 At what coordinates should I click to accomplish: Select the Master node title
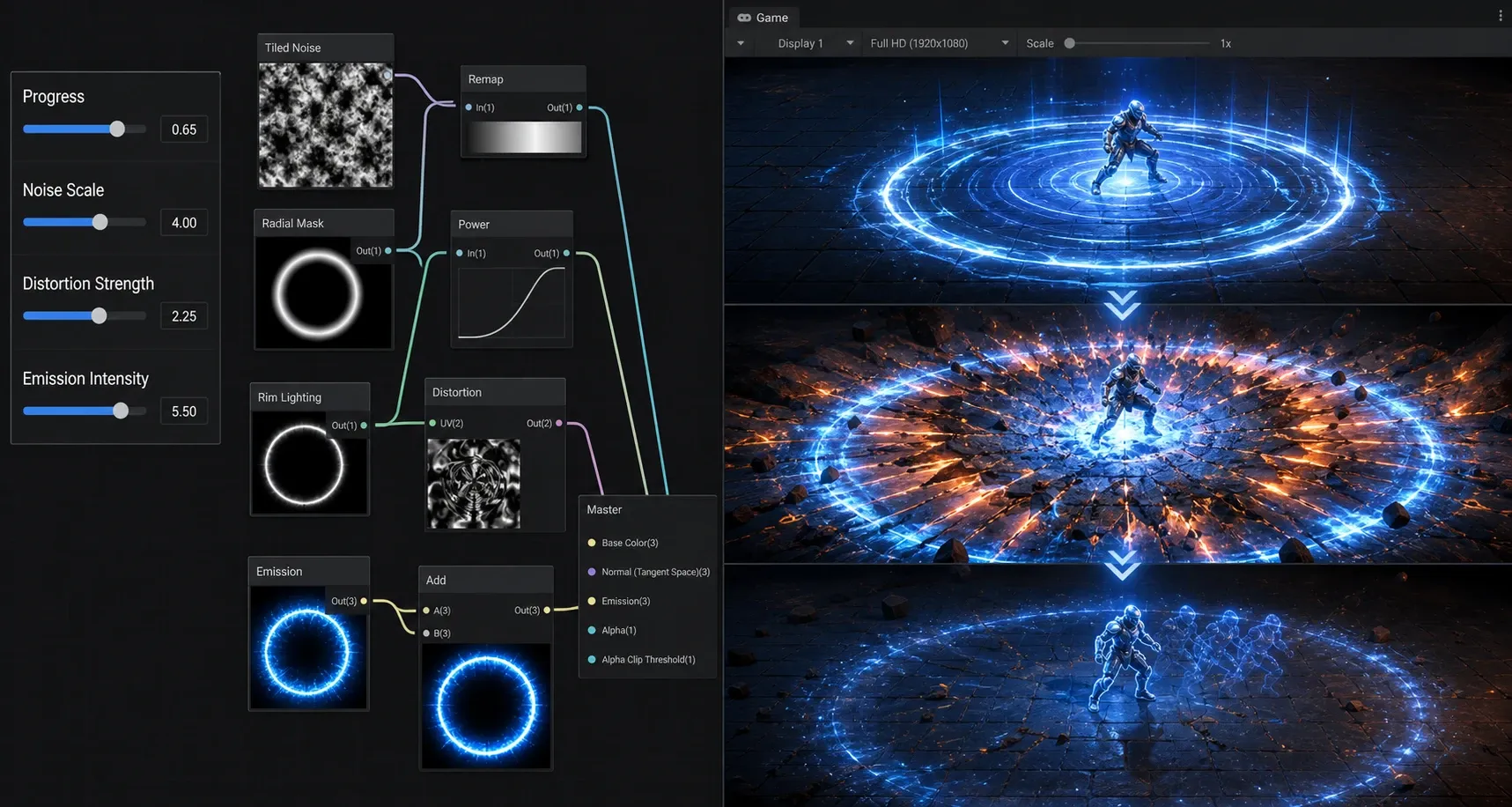[x=604, y=509]
